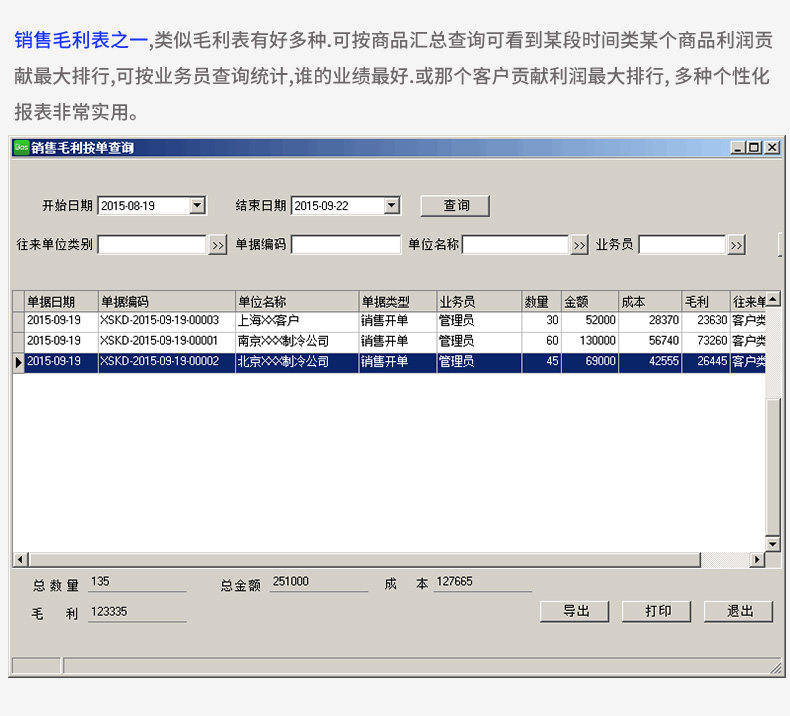Viewport: 790px width, 716px height.
Task: Focus the 往来单位类别 input field
Action: (x=153, y=245)
